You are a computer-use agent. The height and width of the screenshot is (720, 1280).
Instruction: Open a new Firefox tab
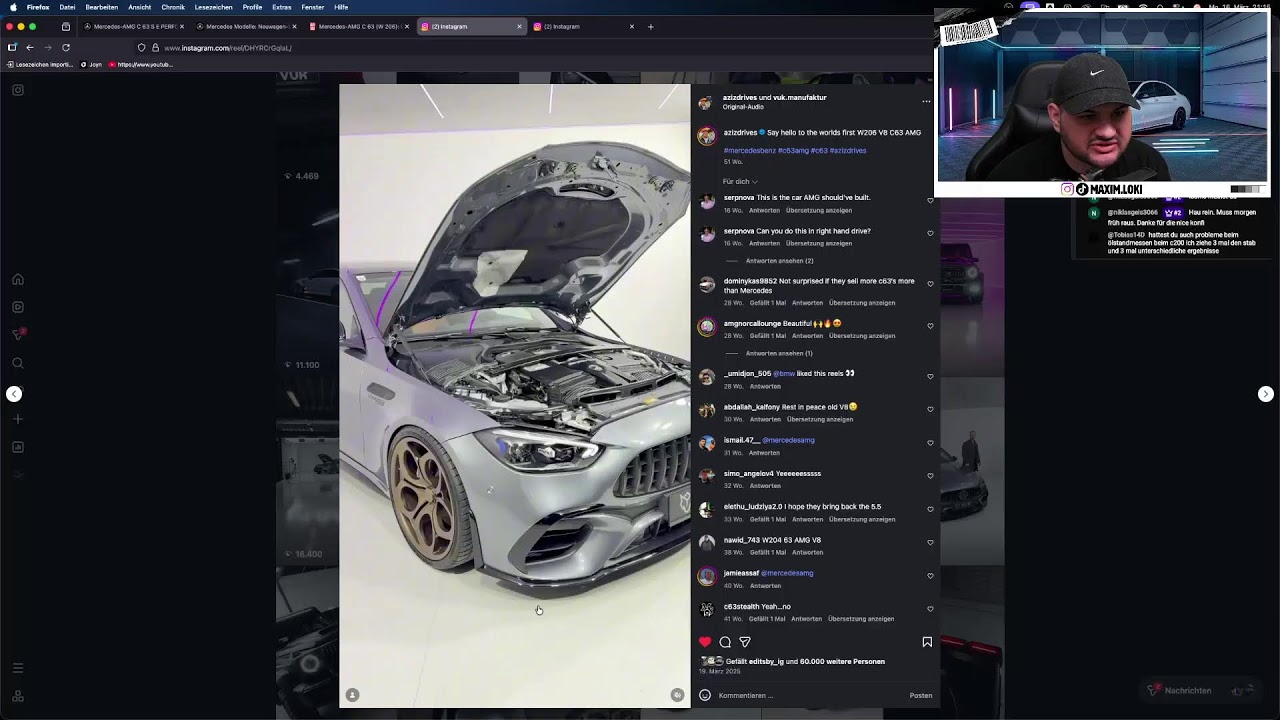pos(650,26)
